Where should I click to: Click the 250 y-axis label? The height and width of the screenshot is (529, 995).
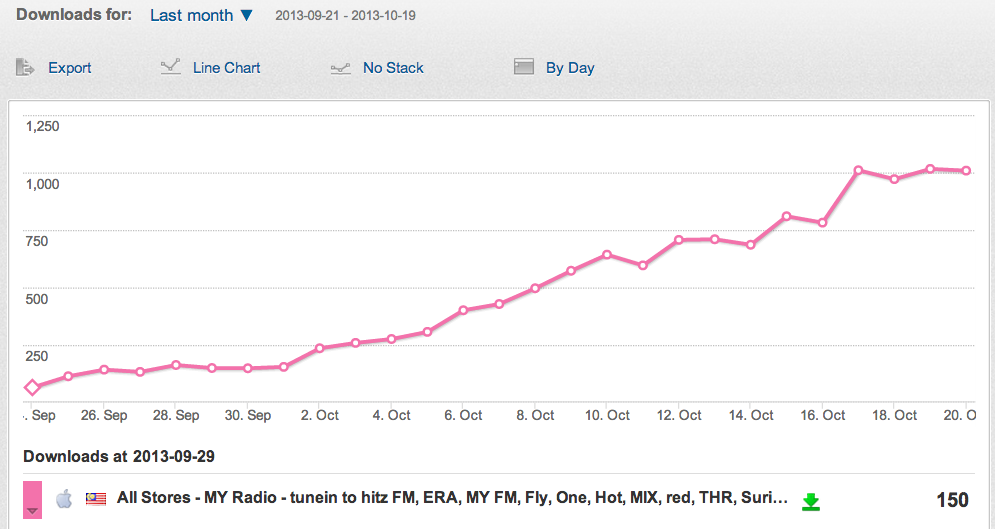point(37,356)
